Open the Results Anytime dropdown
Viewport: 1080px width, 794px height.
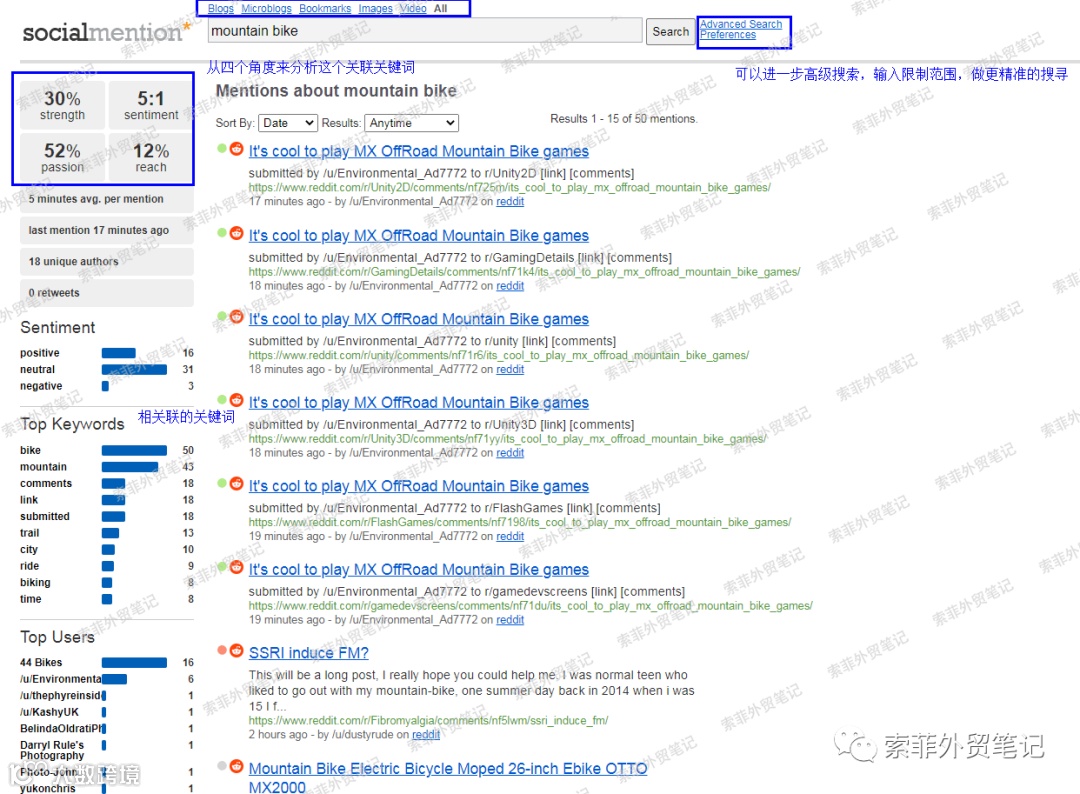tap(411, 123)
